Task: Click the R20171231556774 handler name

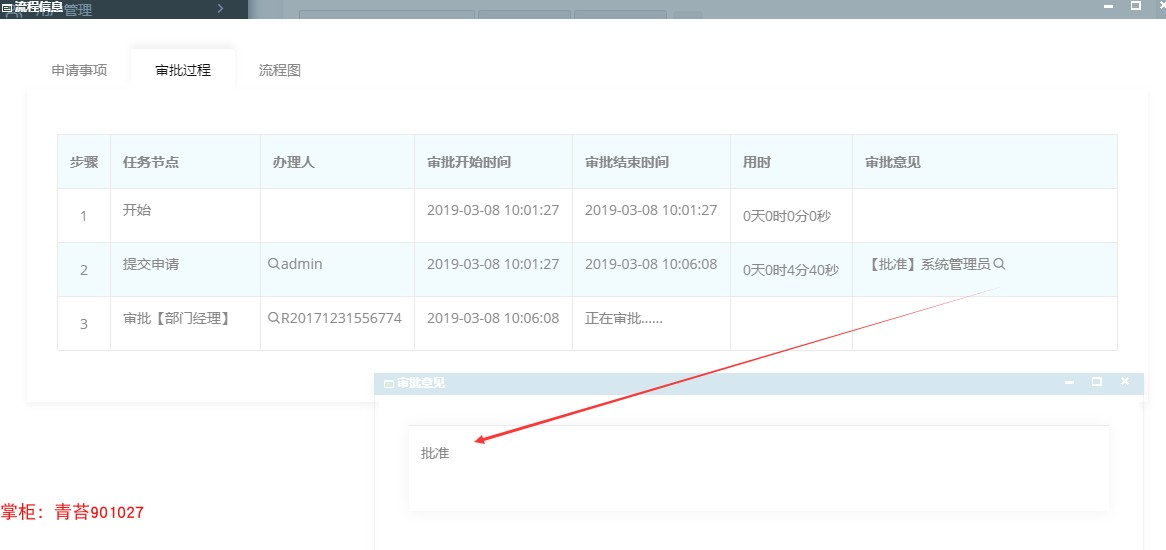Action: 341,317
